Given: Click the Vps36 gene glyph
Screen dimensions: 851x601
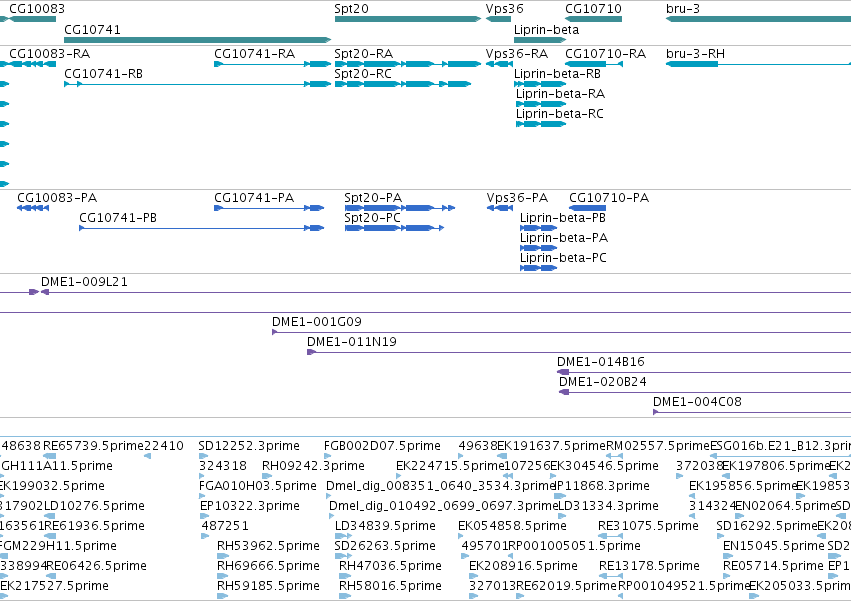Looking at the screenshot, I should point(498,19).
